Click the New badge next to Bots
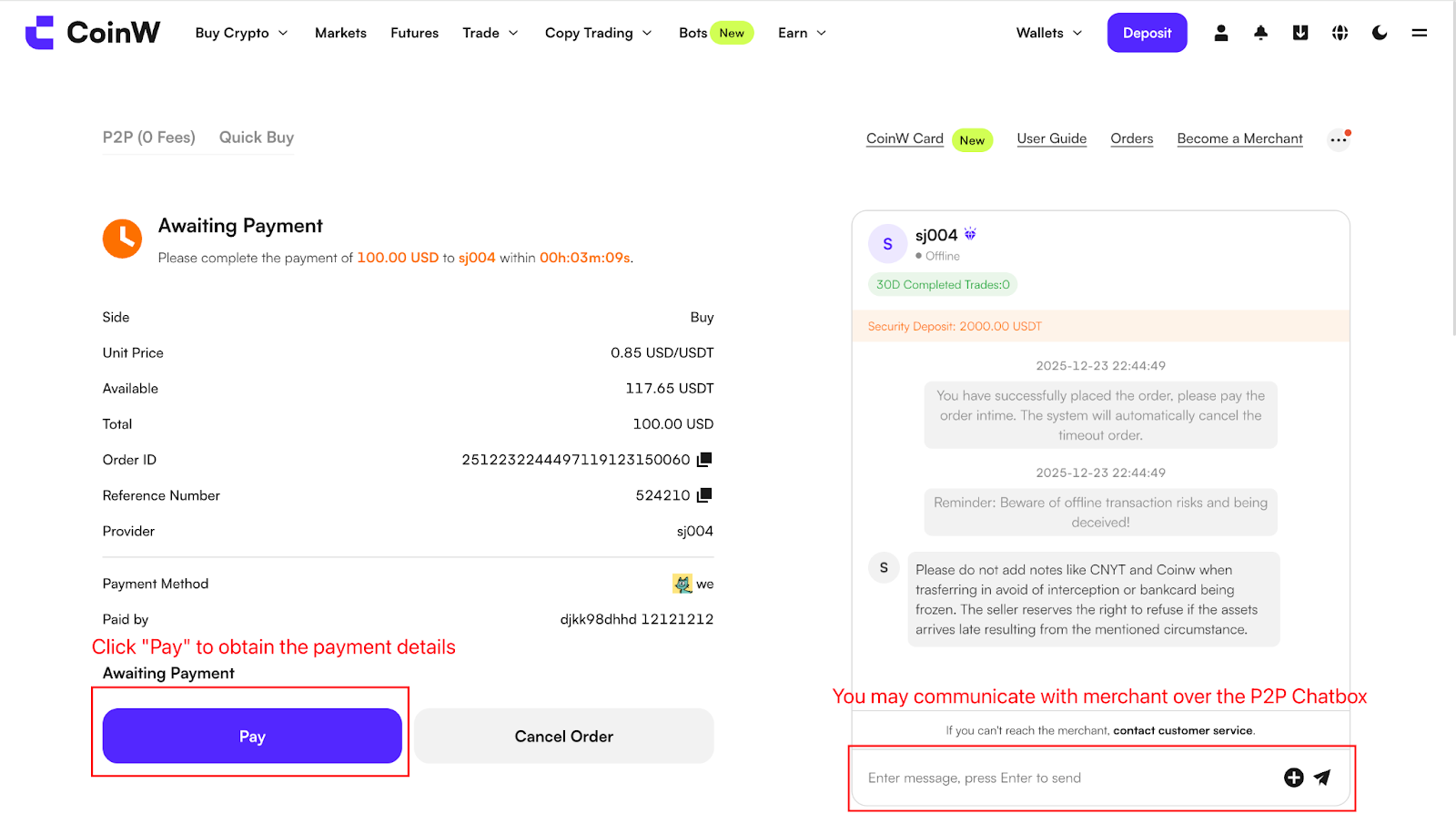This screenshot has height=824, width=1456. click(x=732, y=33)
